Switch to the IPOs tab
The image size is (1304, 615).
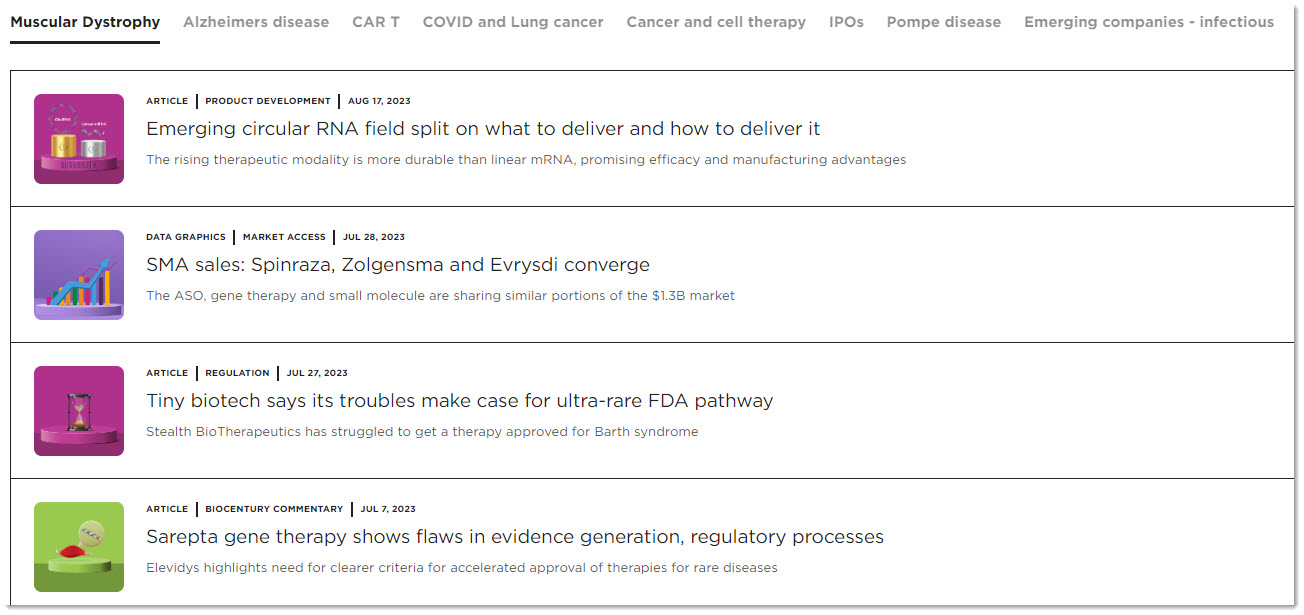point(846,22)
